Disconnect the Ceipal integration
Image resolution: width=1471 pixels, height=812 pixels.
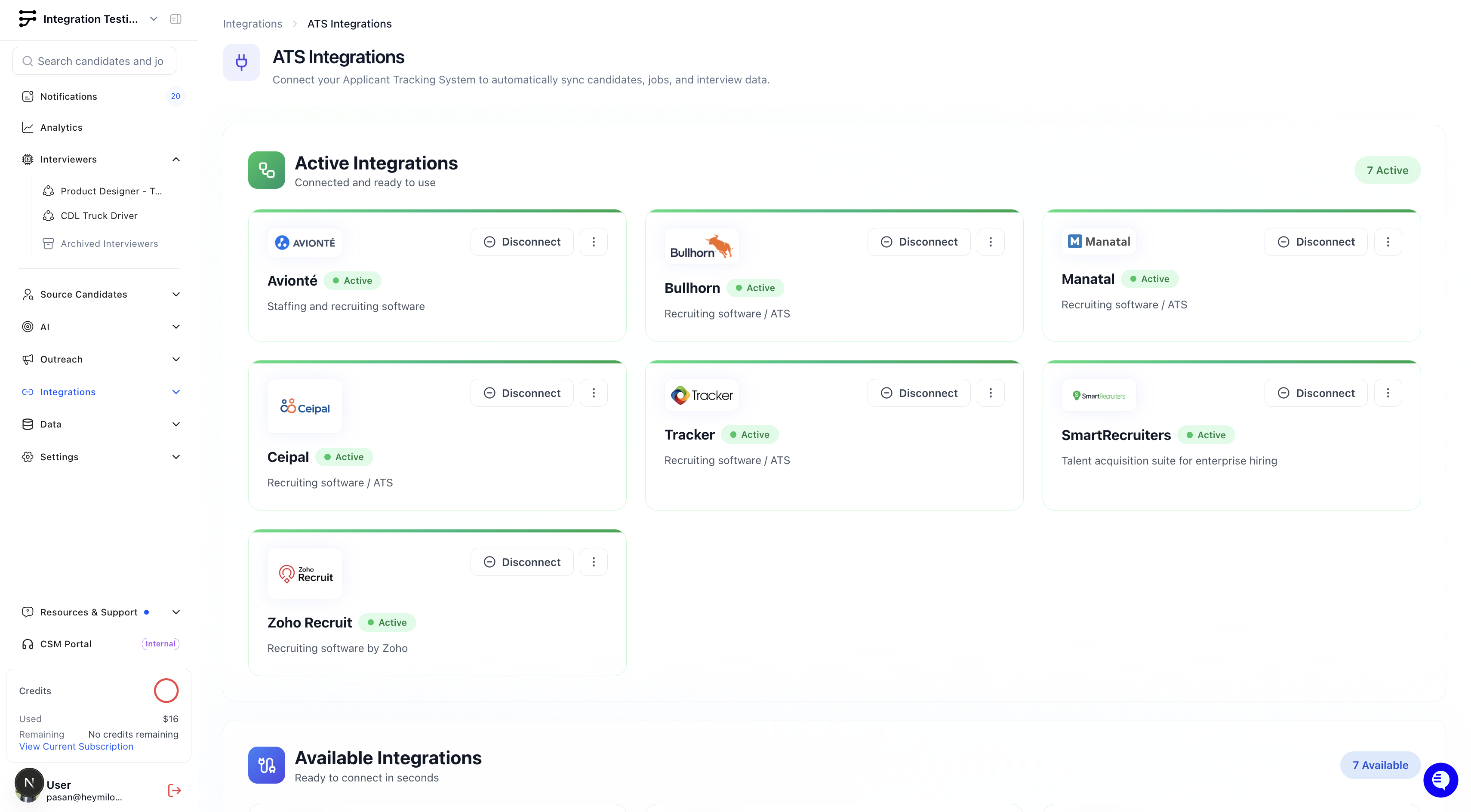tap(522, 393)
